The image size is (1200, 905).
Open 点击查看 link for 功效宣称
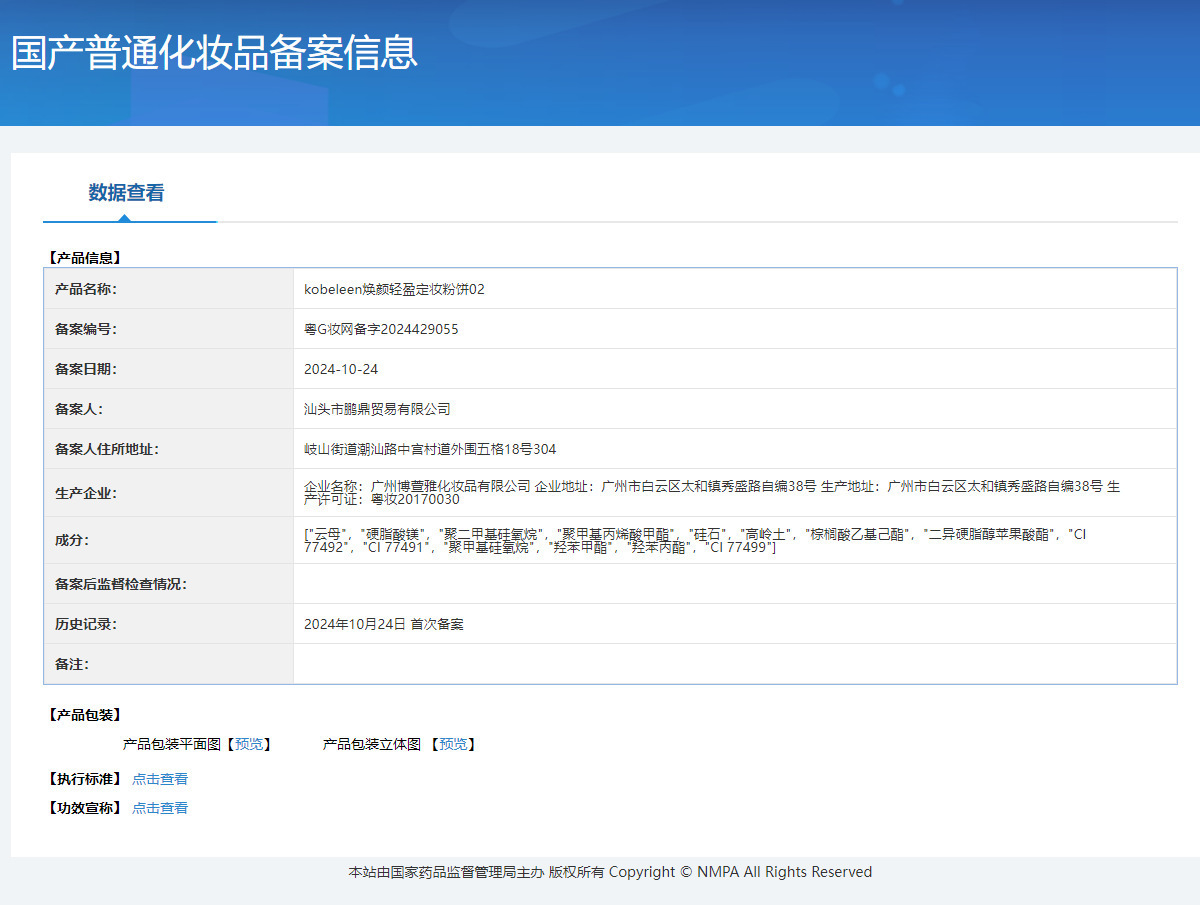tap(160, 808)
